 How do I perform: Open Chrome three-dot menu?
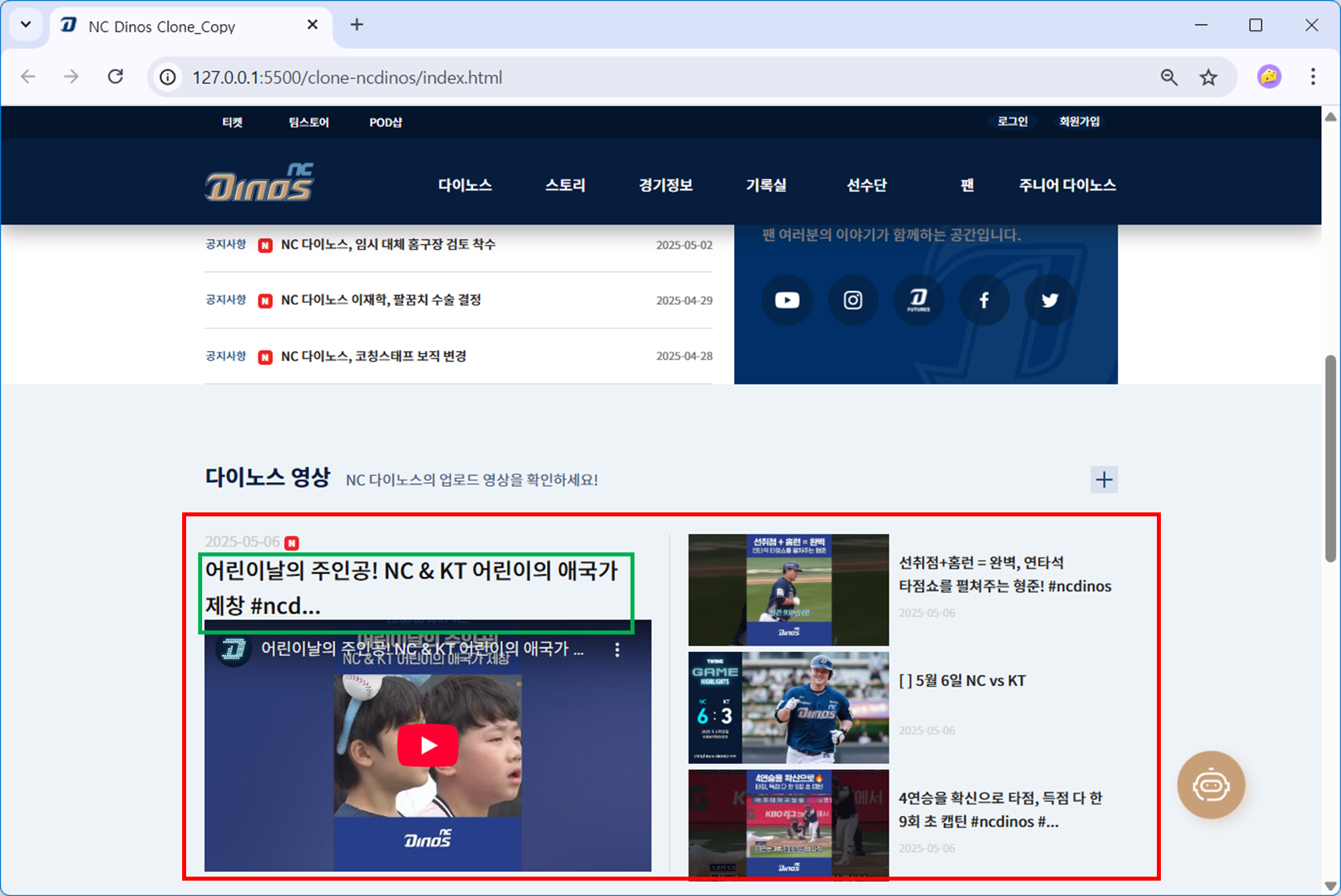coord(1312,77)
